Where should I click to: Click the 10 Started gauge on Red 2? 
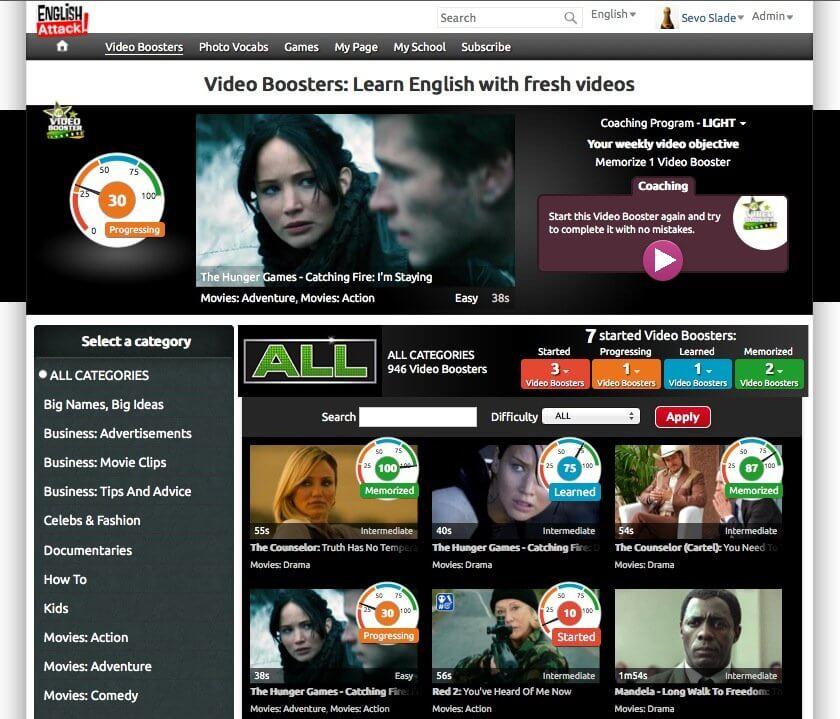(x=570, y=613)
